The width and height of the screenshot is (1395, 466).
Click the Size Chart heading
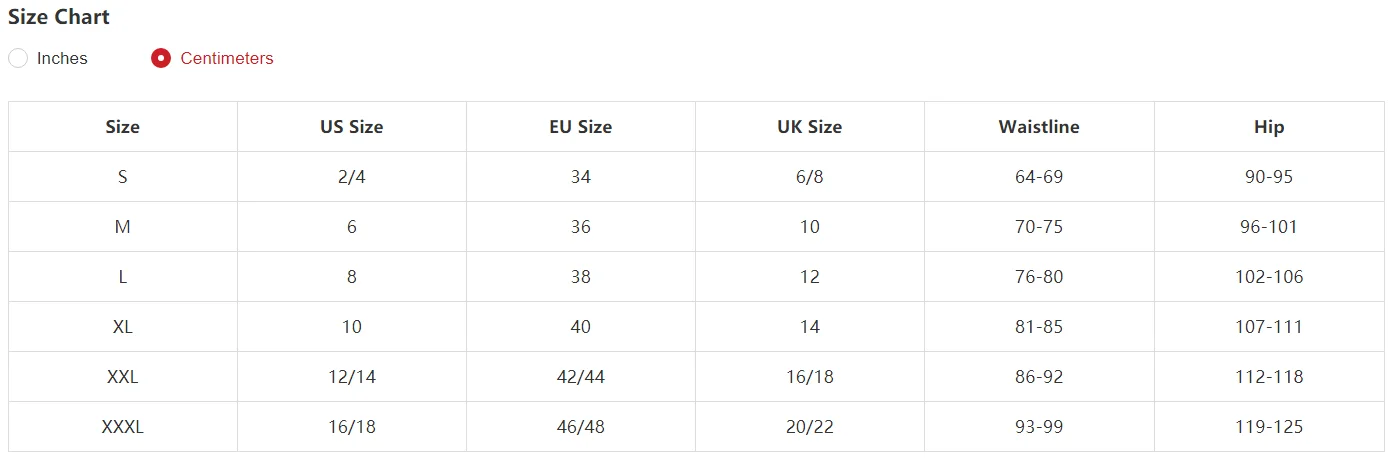(59, 17)
